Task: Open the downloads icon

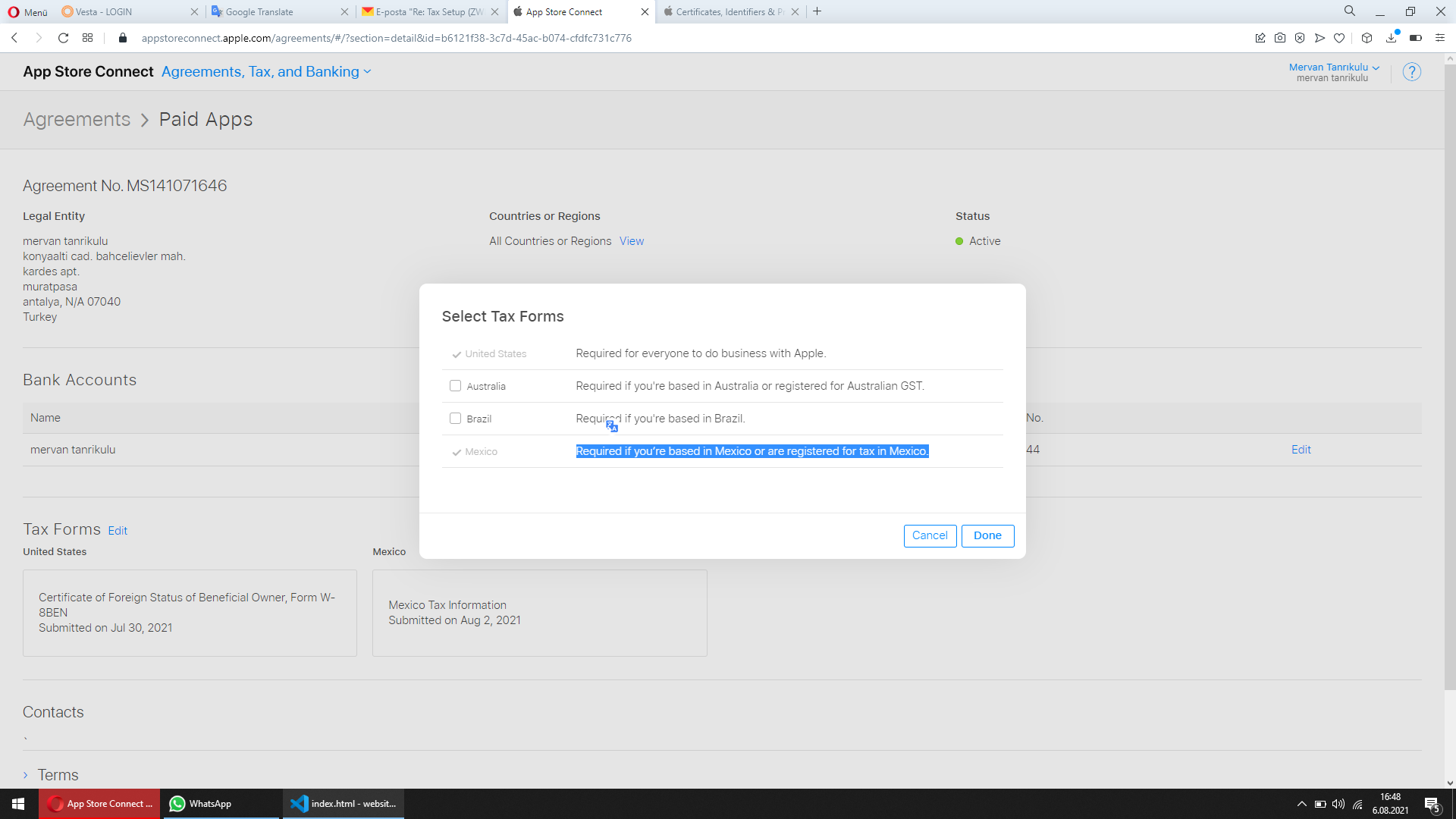Action: pyautogui.click(x=1392, y=38)
